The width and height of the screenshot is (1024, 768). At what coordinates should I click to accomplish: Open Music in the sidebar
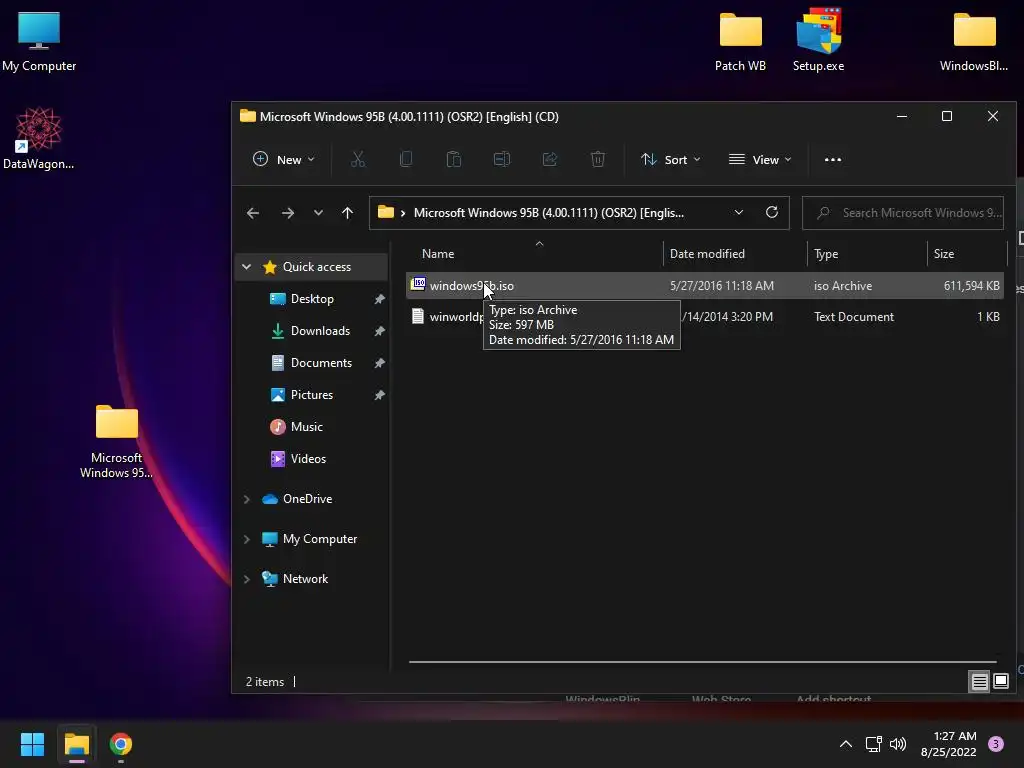tap(306, 427)
